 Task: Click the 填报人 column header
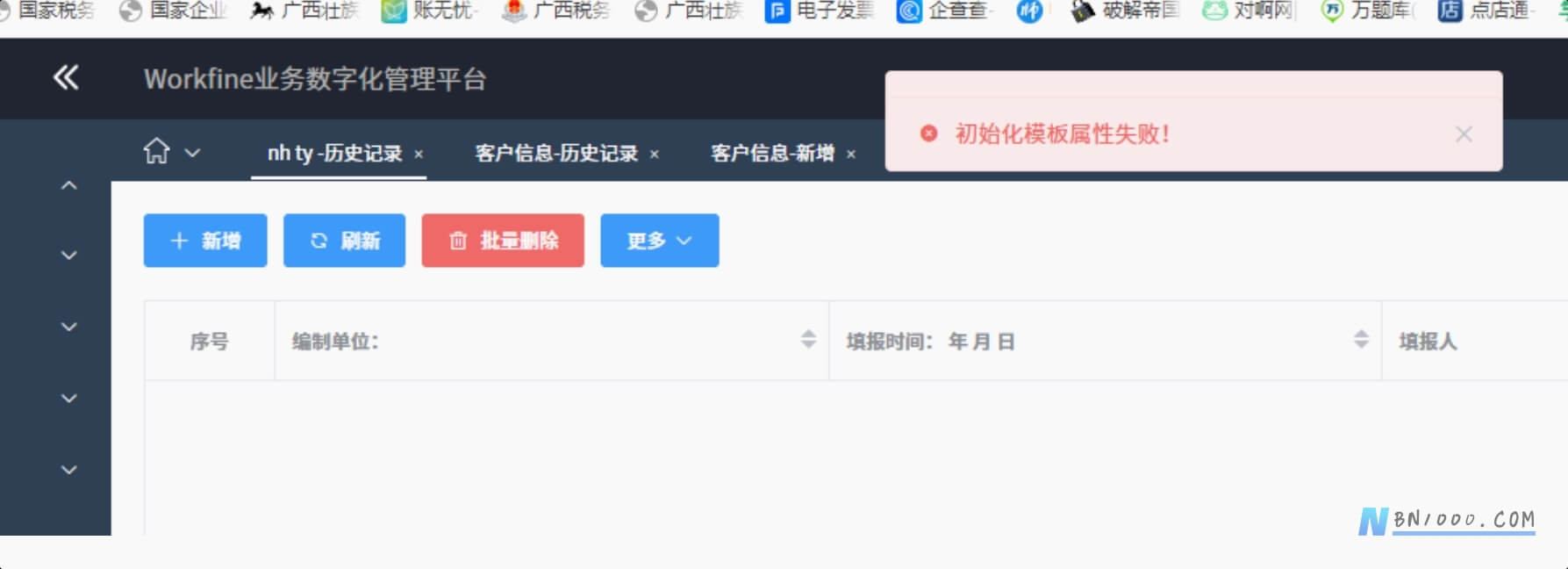pos(1428,342)
